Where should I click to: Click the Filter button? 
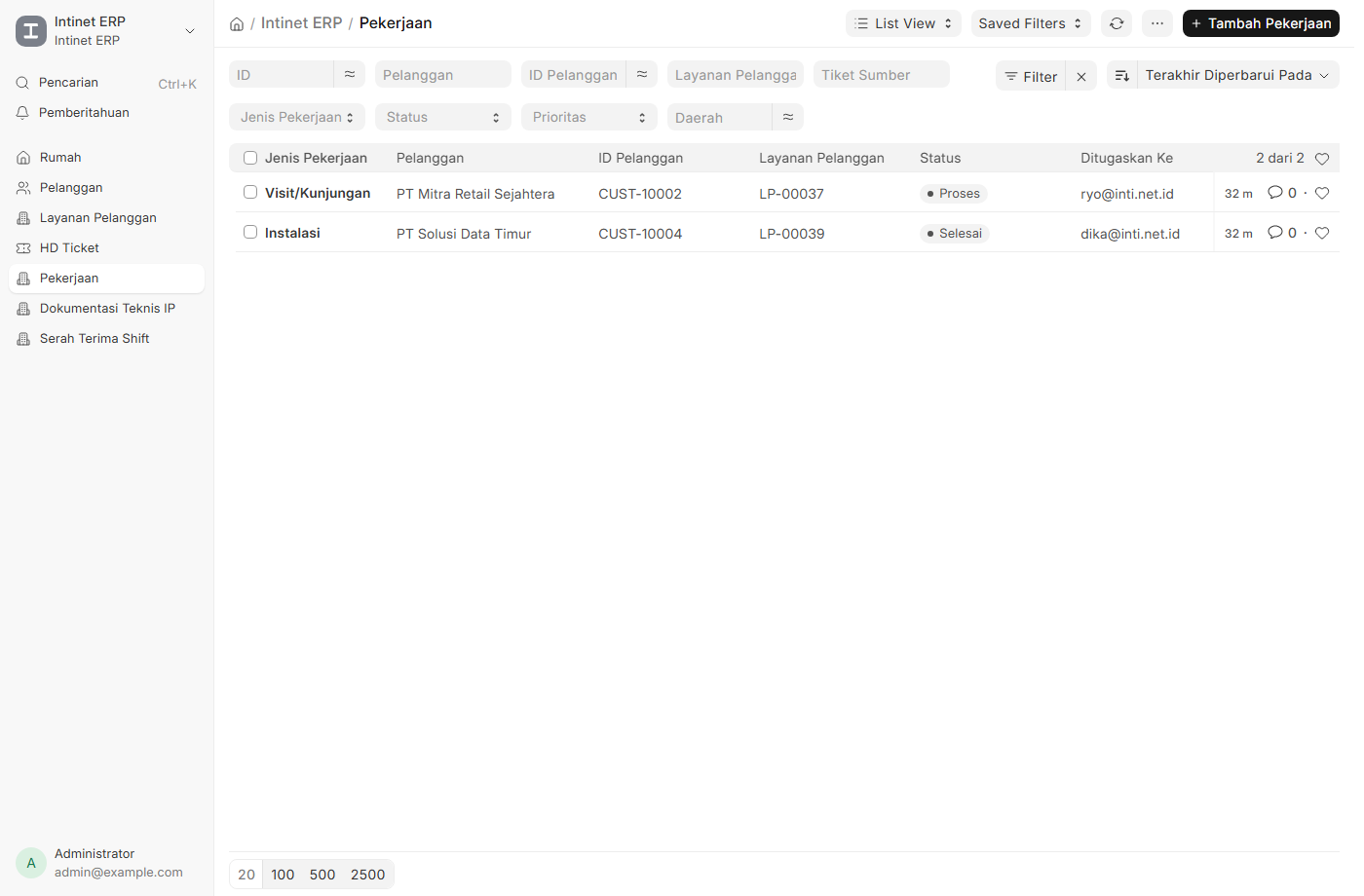(1031, 76)
